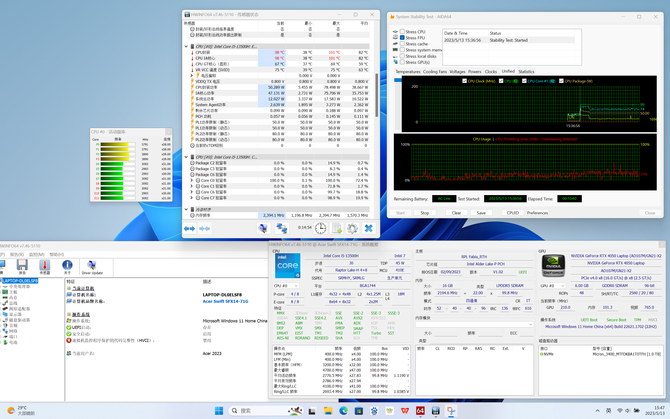Enable the Stress cache checkbox

(402, 44)
